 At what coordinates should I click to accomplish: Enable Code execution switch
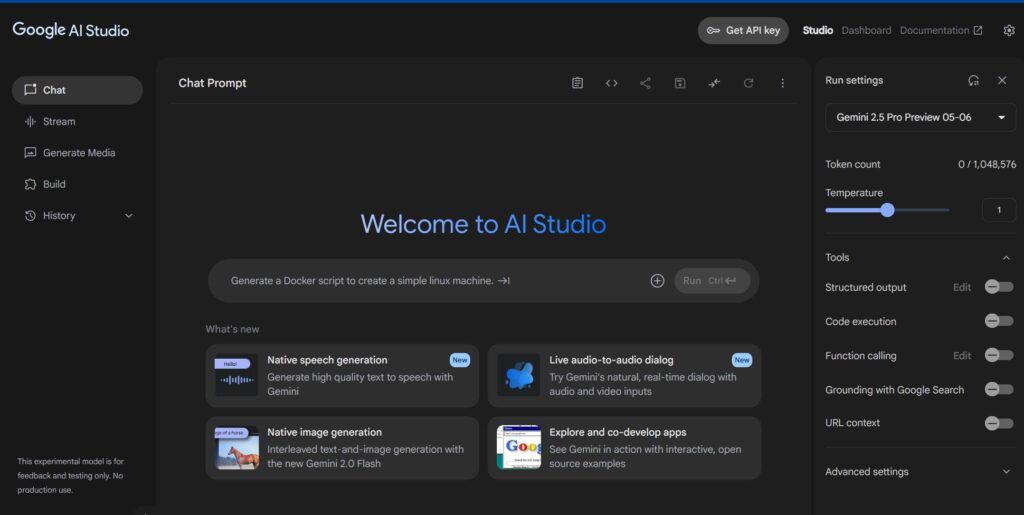(x=999, y=321)
